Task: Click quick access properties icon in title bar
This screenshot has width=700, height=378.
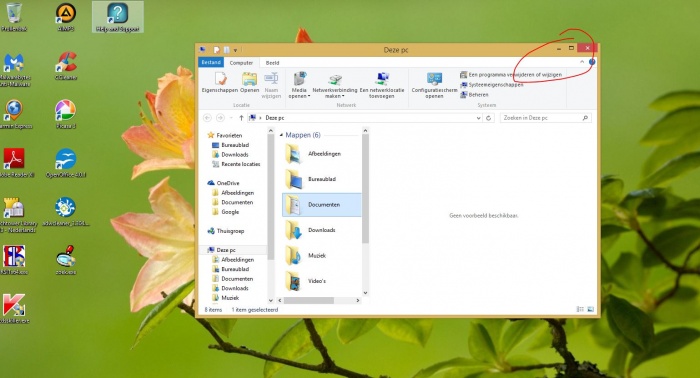Action: pos(217,50)
